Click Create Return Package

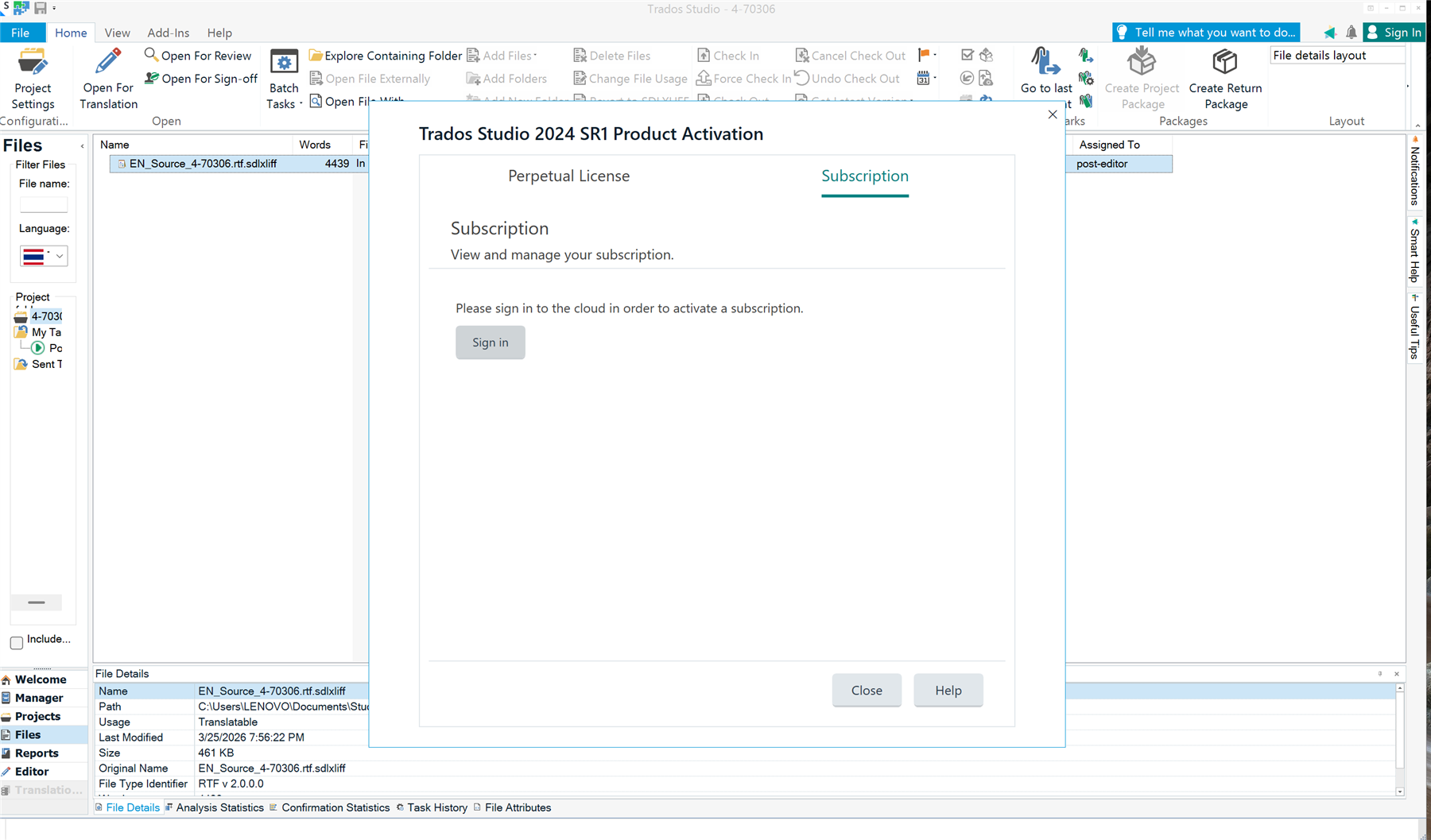[1224, 77]
